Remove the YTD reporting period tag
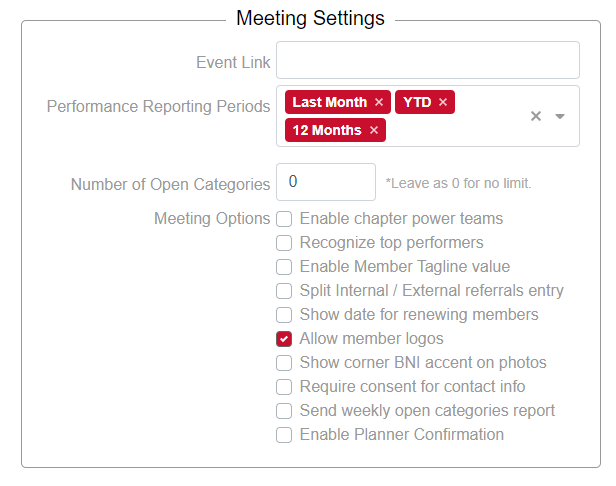Screen dimensions: 616x486 (x=443, y=102)
